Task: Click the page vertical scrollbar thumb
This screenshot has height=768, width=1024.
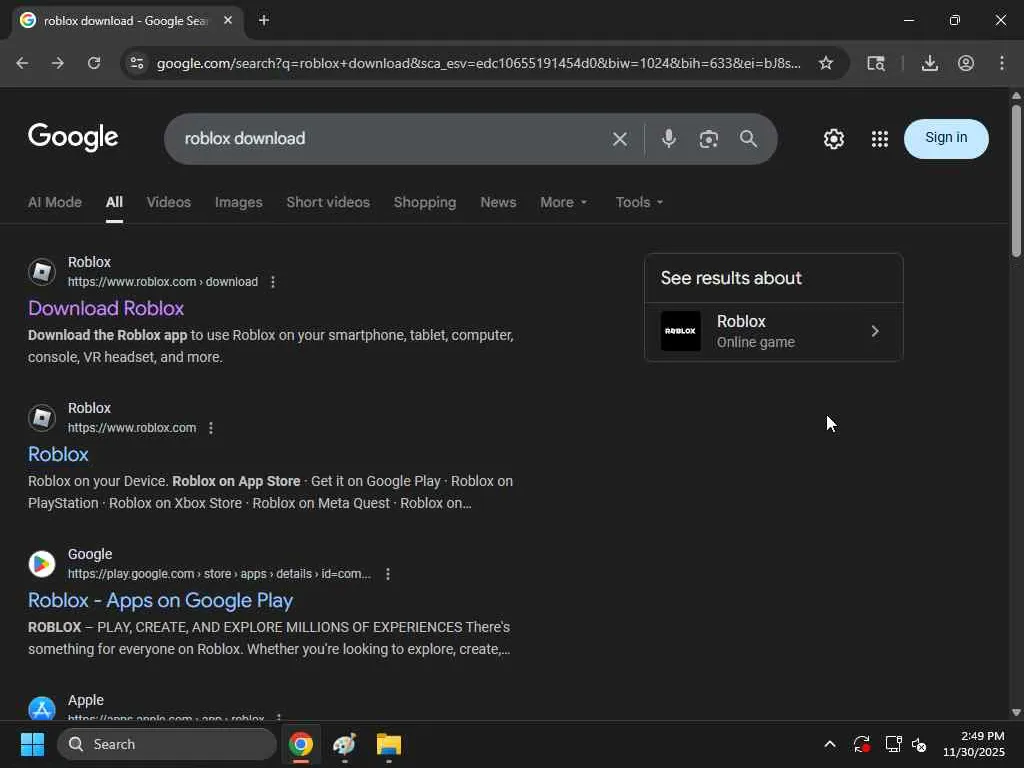Action: coord(1016,181)
